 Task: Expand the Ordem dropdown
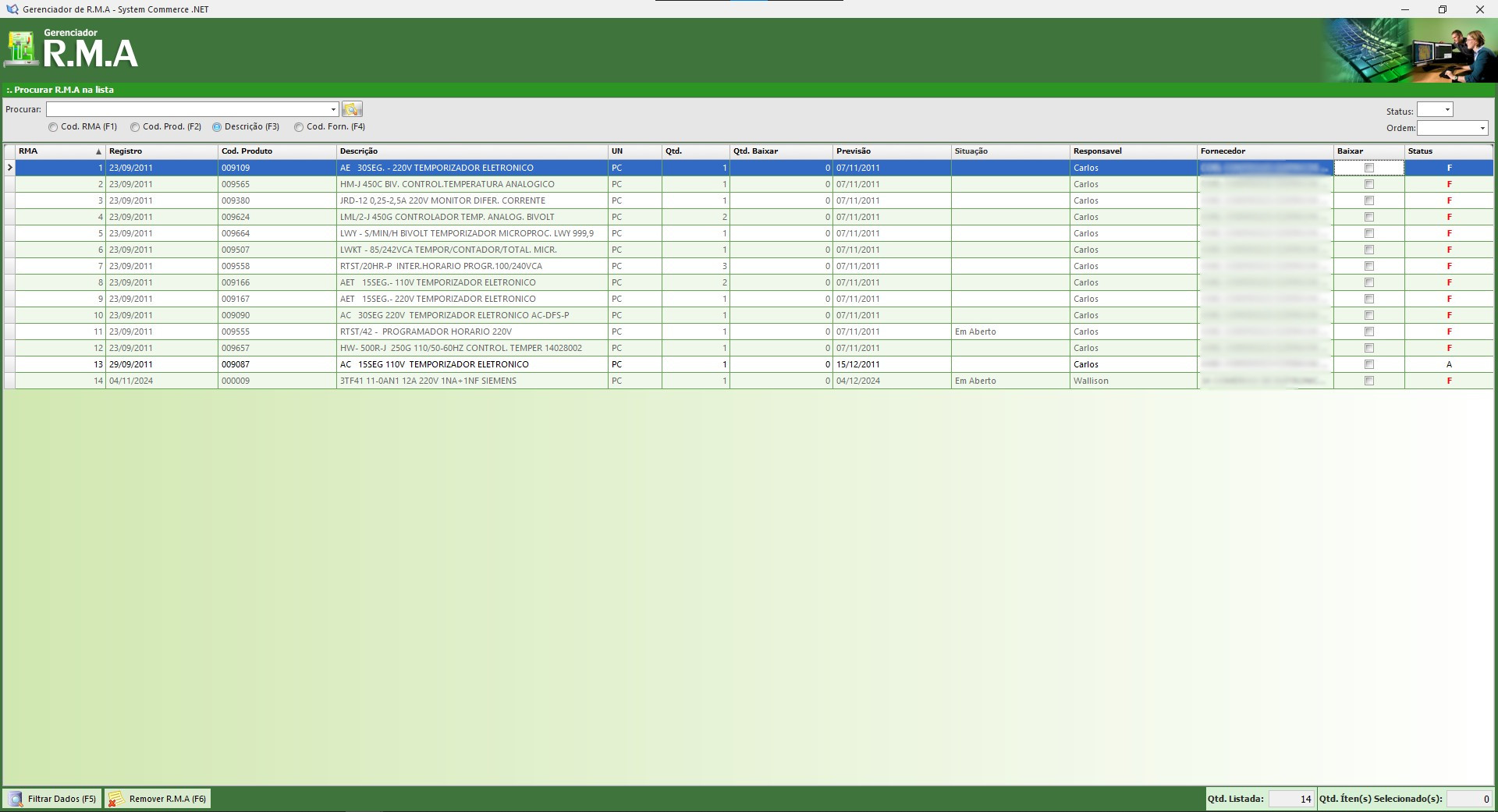click(1482, 128)
